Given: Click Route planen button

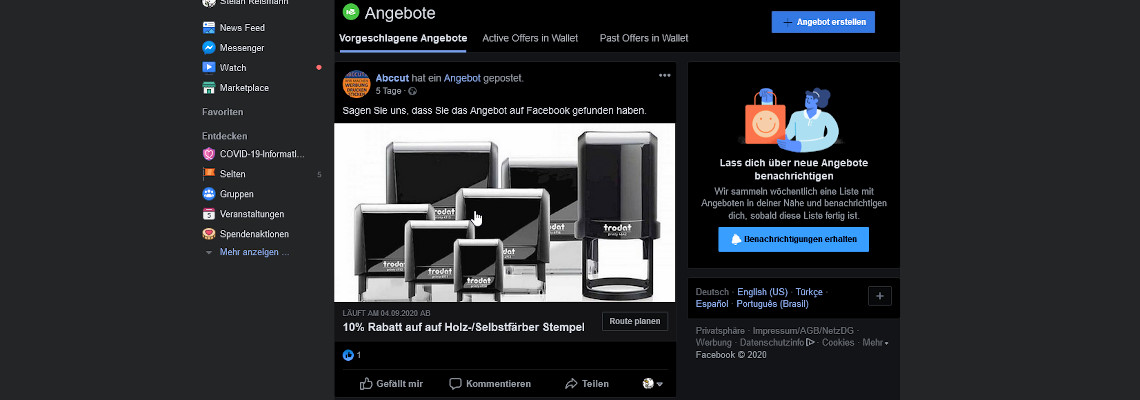Looking at the screenshot, I should (635, 321).
